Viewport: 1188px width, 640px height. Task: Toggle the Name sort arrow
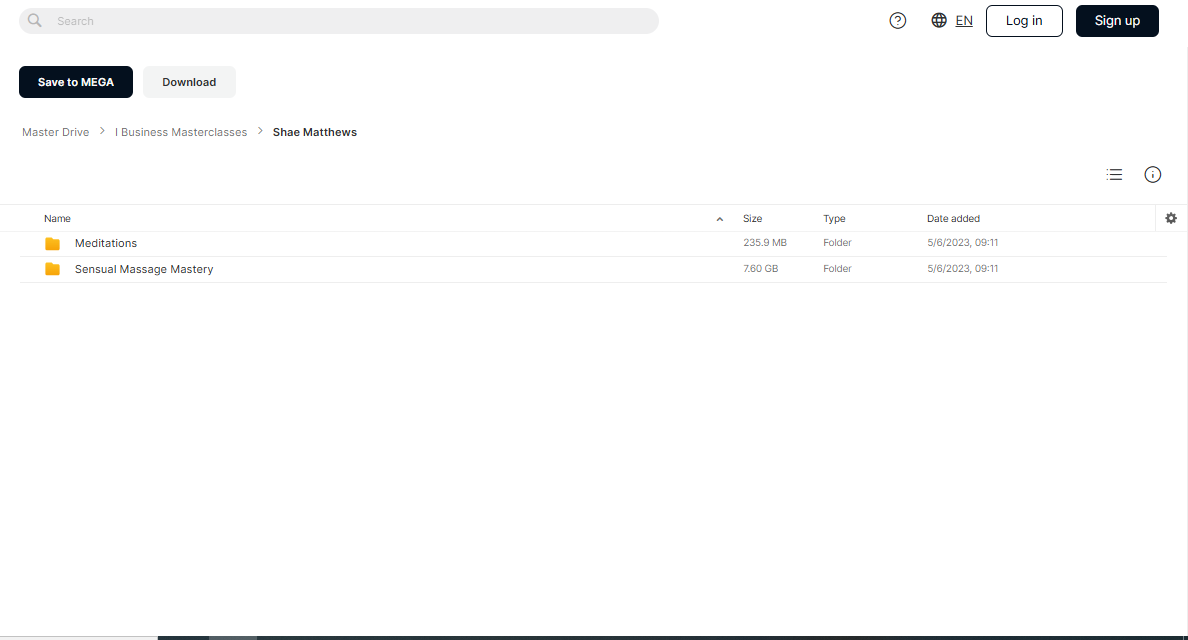tap(720, 219)
